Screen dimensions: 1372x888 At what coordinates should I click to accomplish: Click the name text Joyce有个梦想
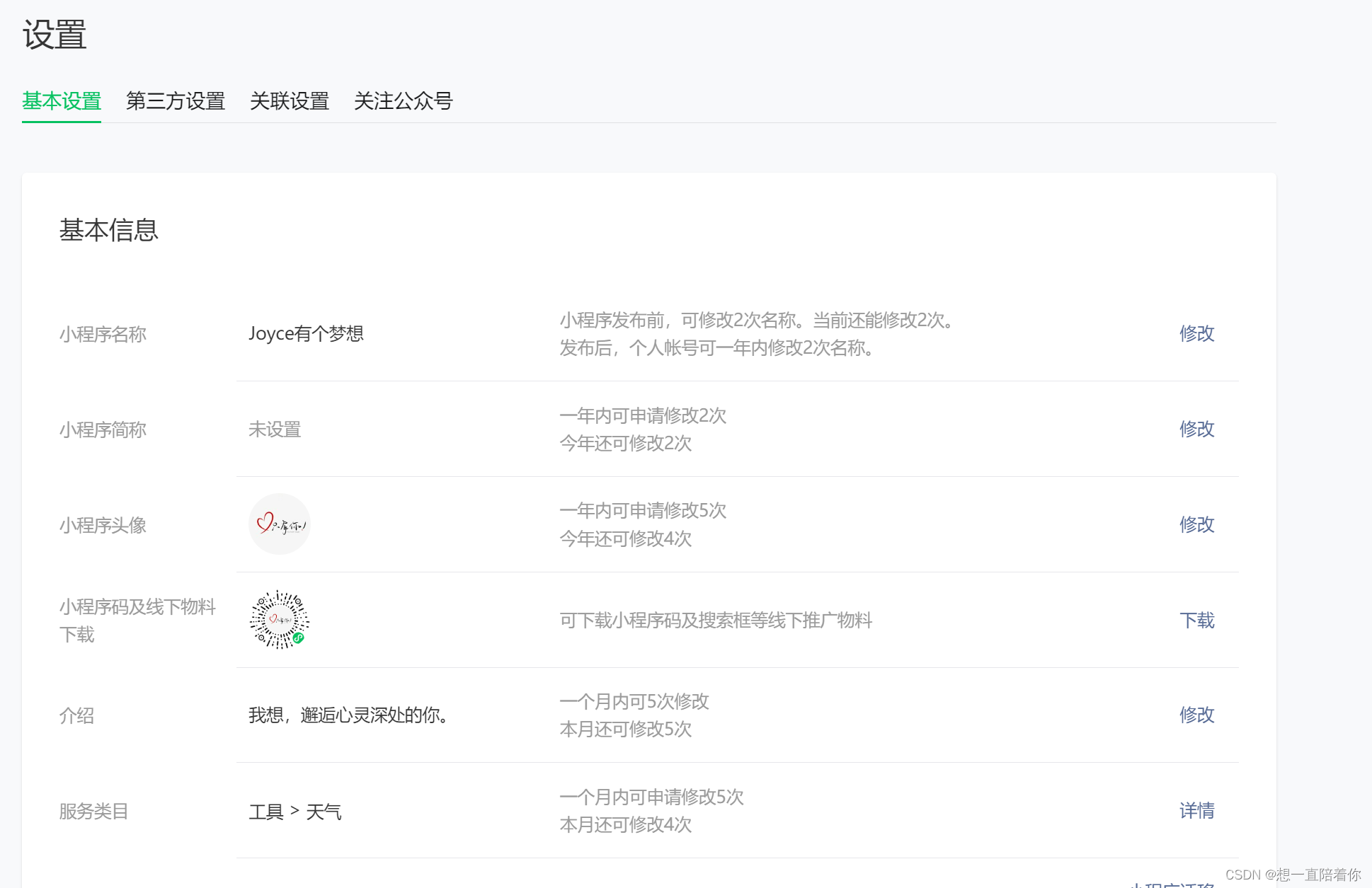click(x=306, y=333)
